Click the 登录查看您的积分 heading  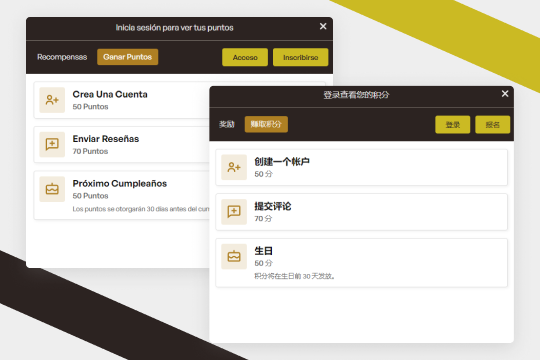coord(356,95)
